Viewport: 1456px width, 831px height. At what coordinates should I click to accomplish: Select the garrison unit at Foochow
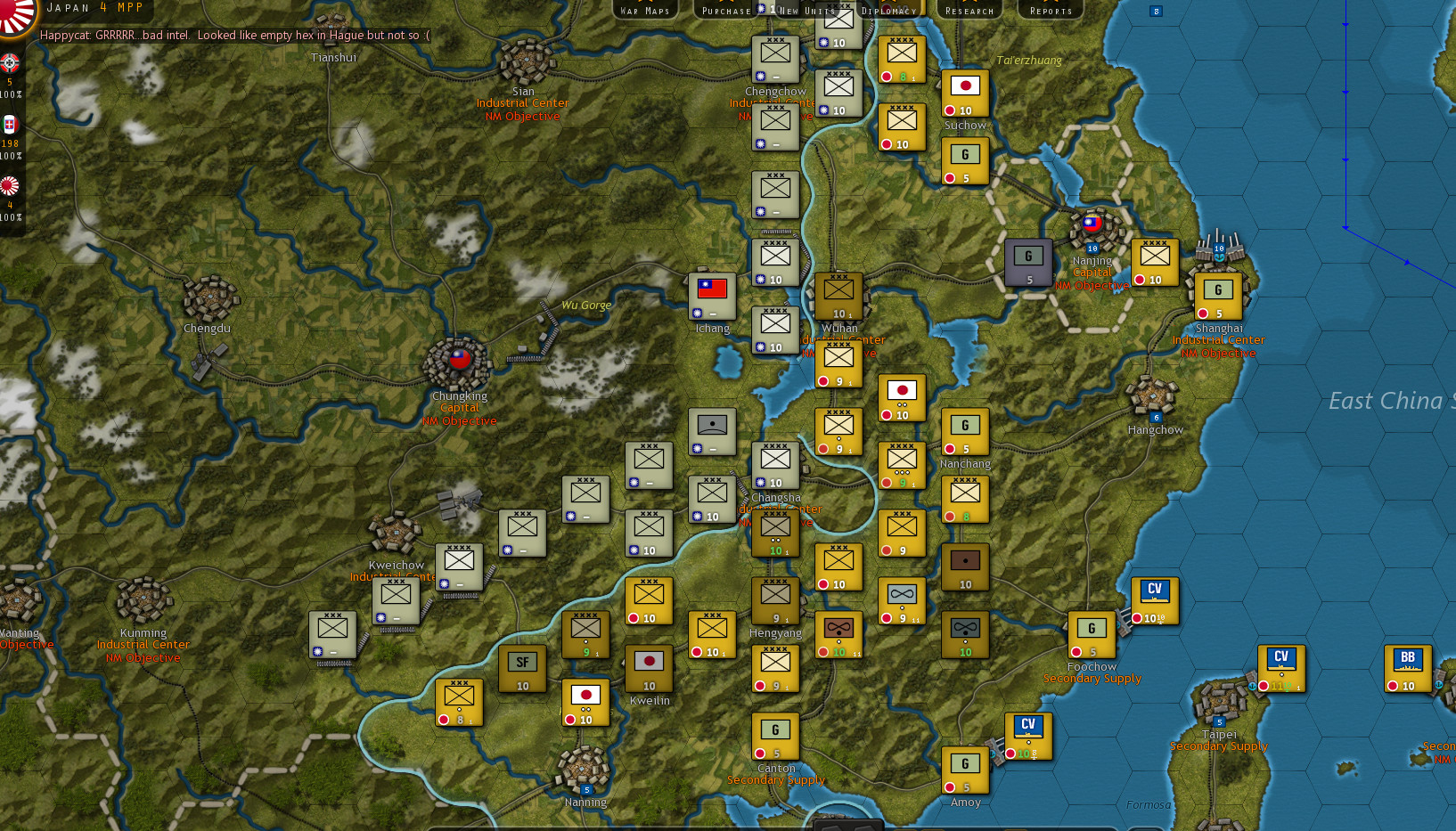pyautogui.click(x=1092, y=635)
